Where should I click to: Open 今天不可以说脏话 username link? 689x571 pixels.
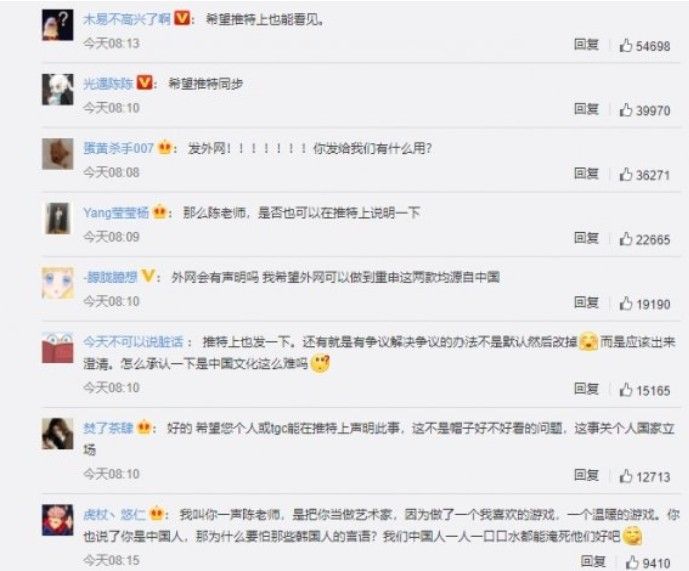133,342
